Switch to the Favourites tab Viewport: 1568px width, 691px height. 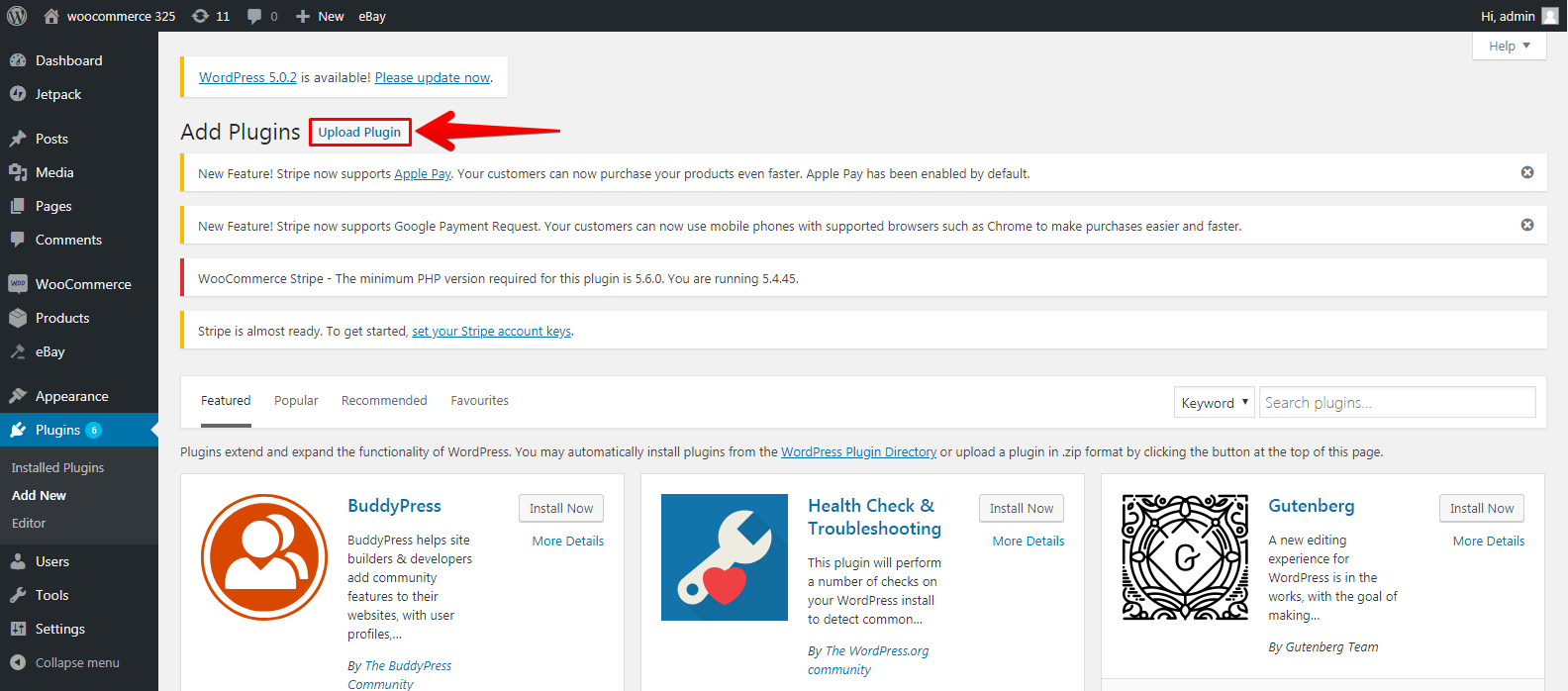point(479,401)
